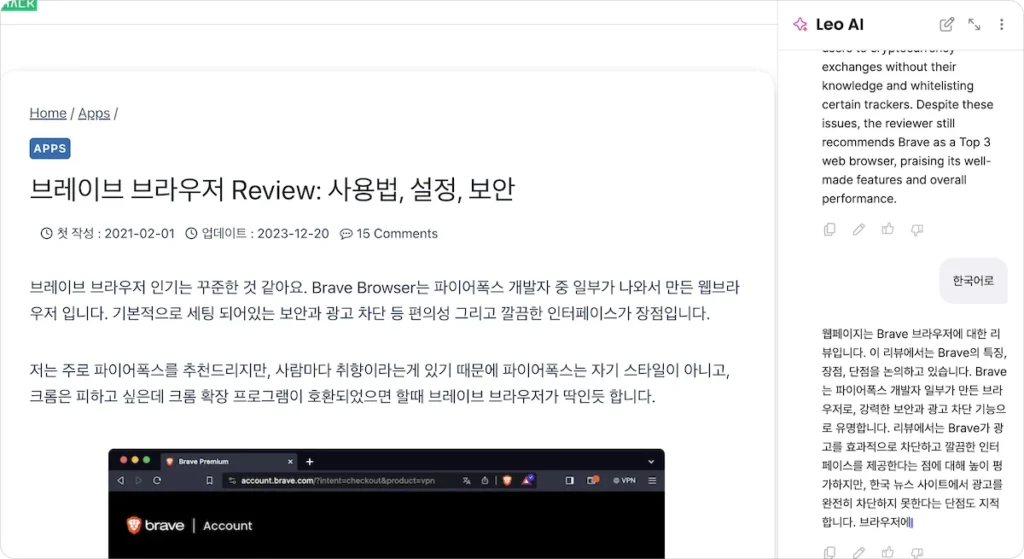Open the Leo AI three-dot options menu
This screenshot has width=1024, height=559.
click(1001, 24)
